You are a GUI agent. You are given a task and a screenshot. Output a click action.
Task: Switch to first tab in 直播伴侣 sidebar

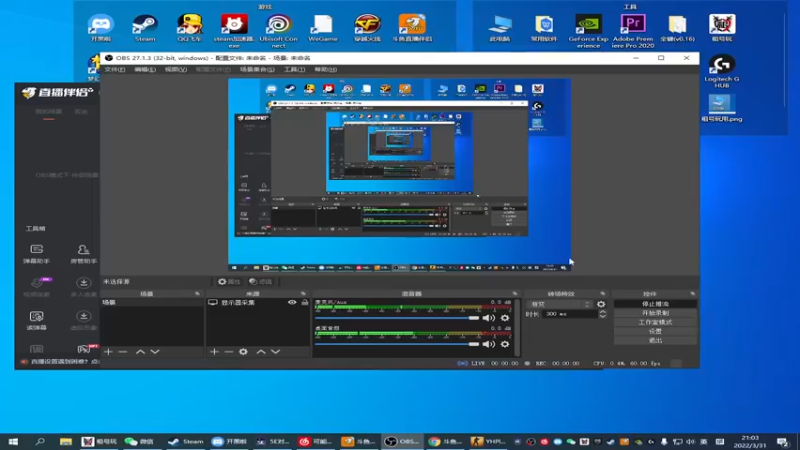coord(48,112)
